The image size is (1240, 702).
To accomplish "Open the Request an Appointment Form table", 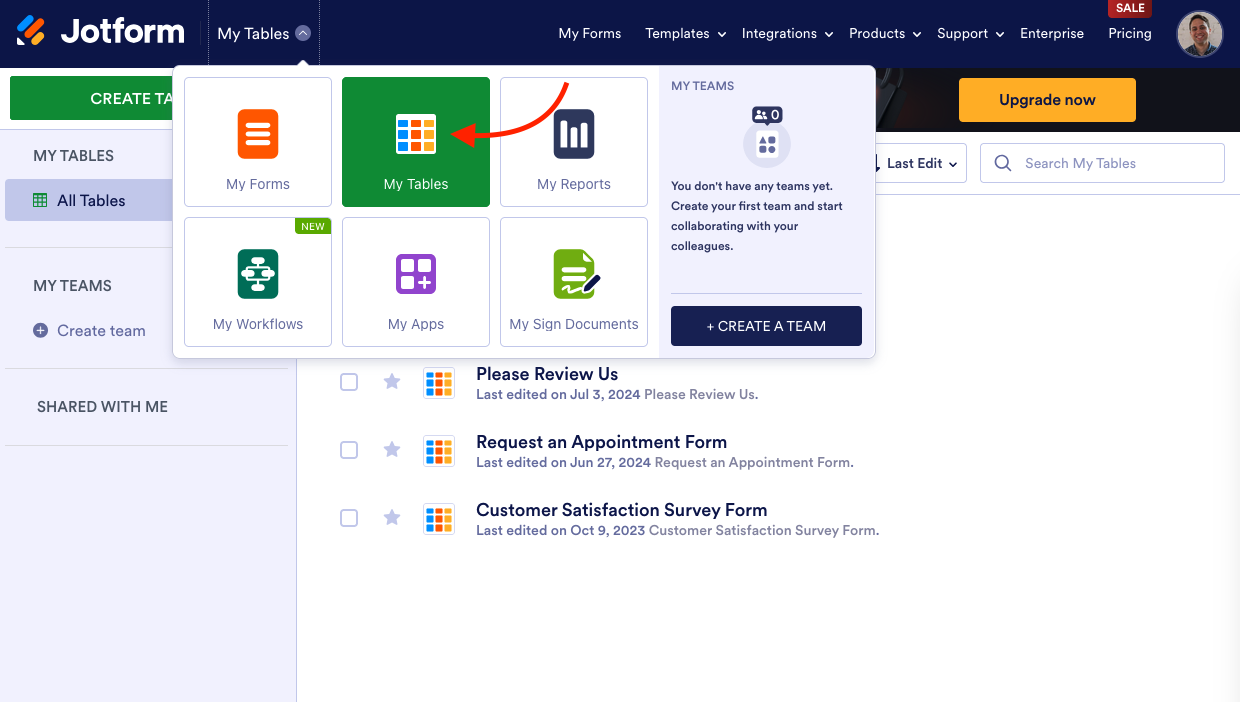I will 601,442.
